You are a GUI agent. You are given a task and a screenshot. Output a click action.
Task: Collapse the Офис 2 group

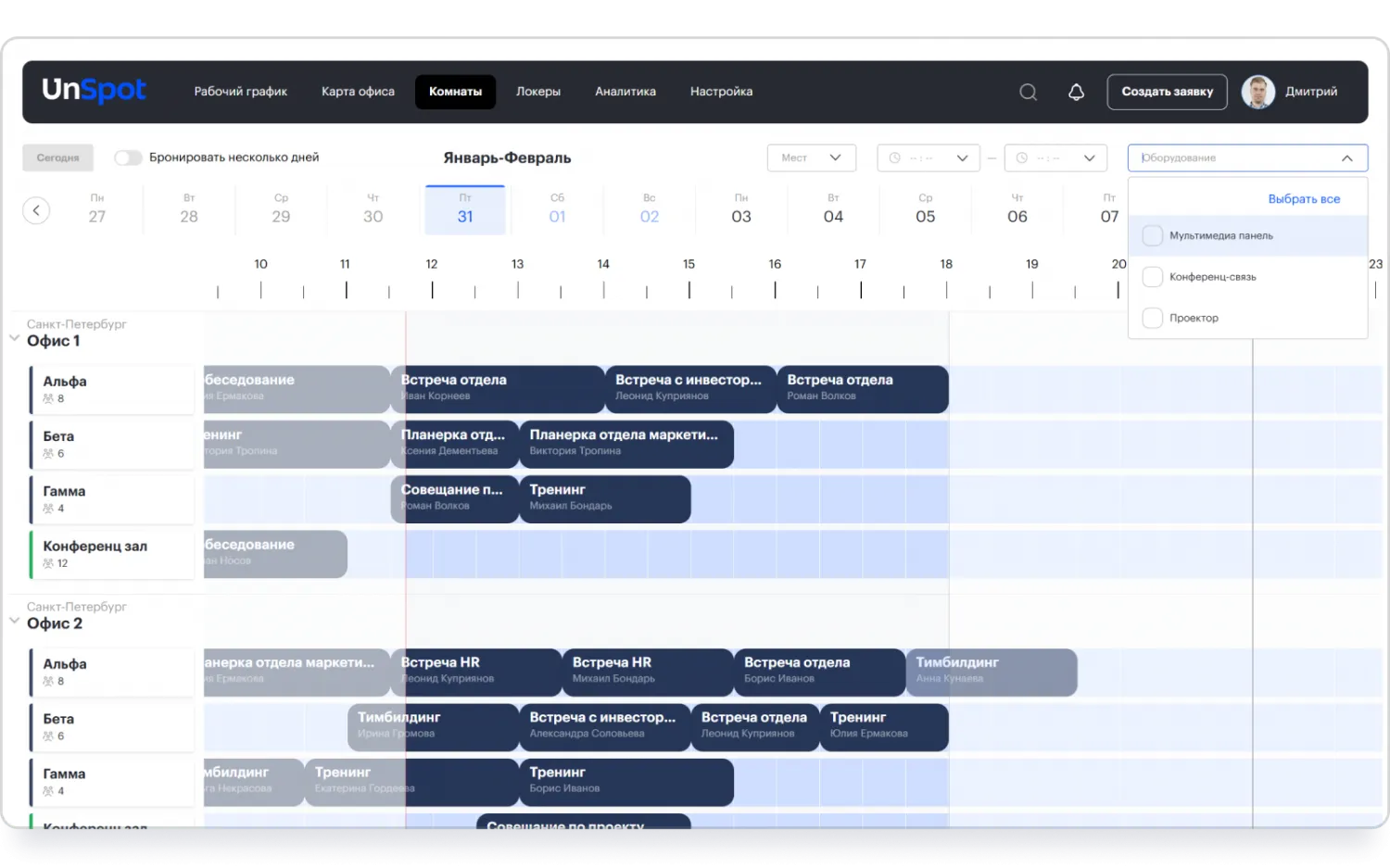click(x=15, y=622)
